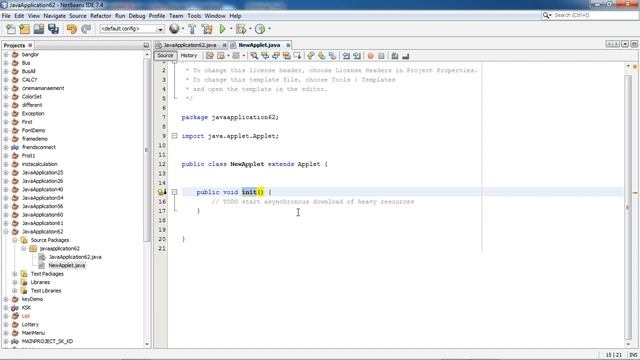Image resolution: width=640 pixels, height=360 pixels.
Task: Click the red Start Macro Recording icon
Action: [x=371, y=56]
